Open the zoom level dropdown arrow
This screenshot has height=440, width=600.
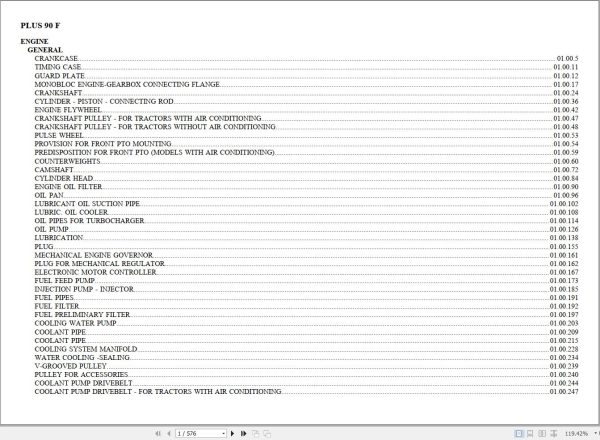tap(595, 433)
